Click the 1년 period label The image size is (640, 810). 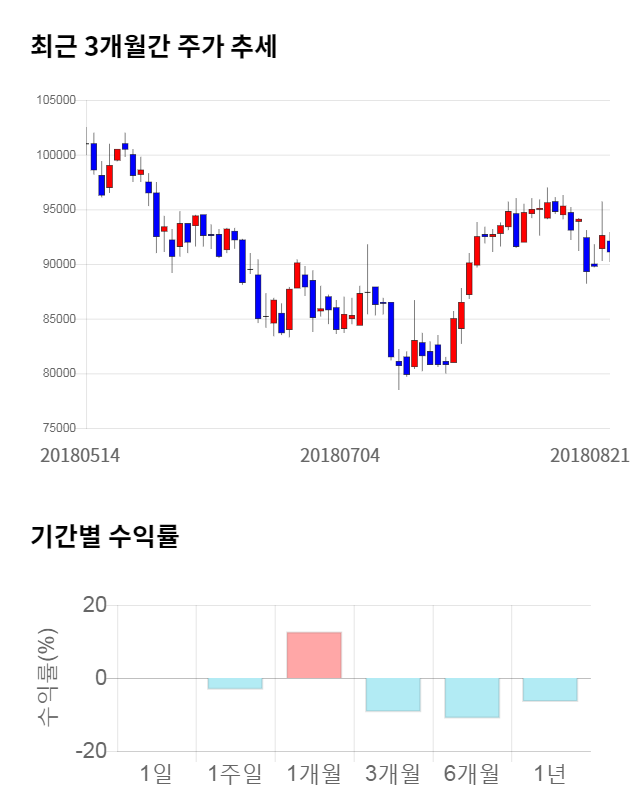[x=550, y=773]
